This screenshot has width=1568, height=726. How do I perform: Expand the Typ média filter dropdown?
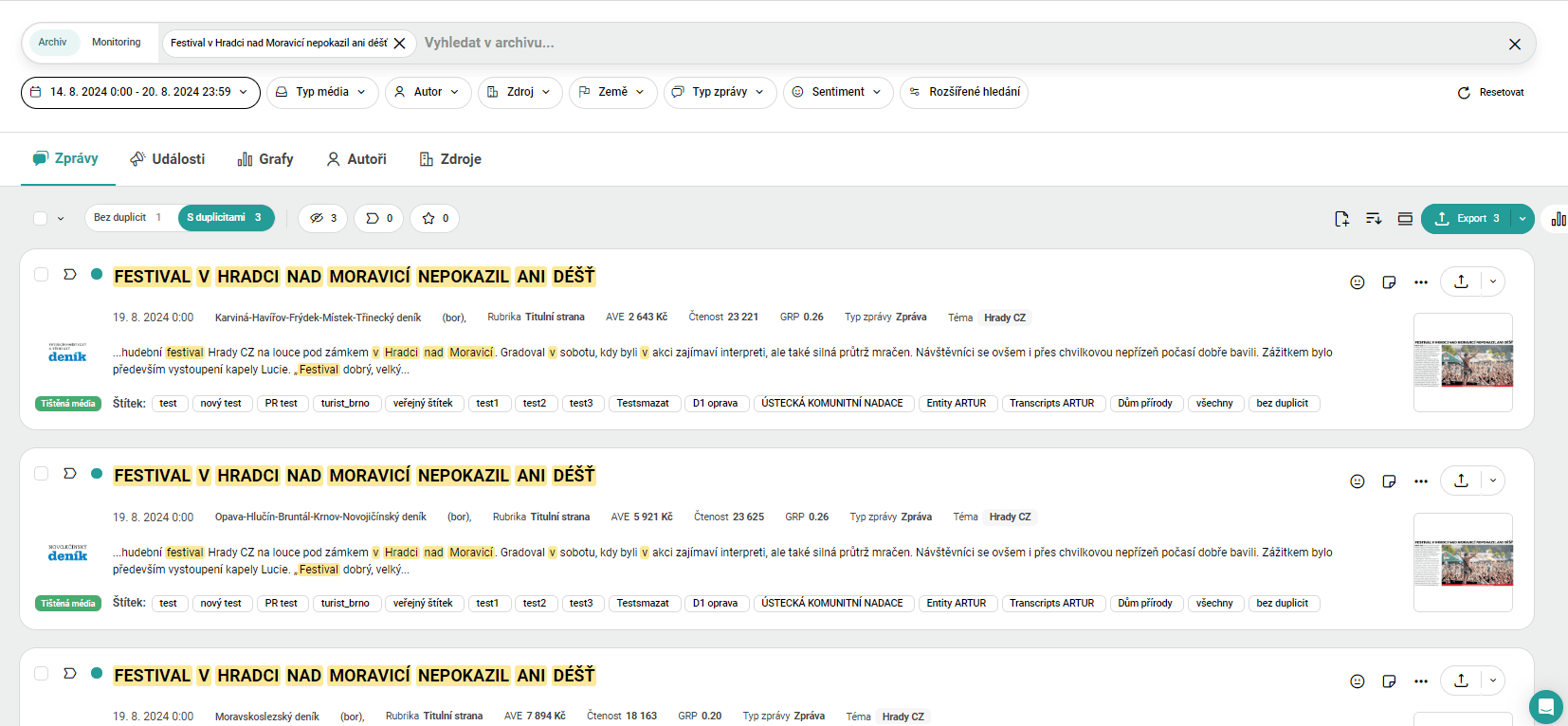[x=322, y=93]
